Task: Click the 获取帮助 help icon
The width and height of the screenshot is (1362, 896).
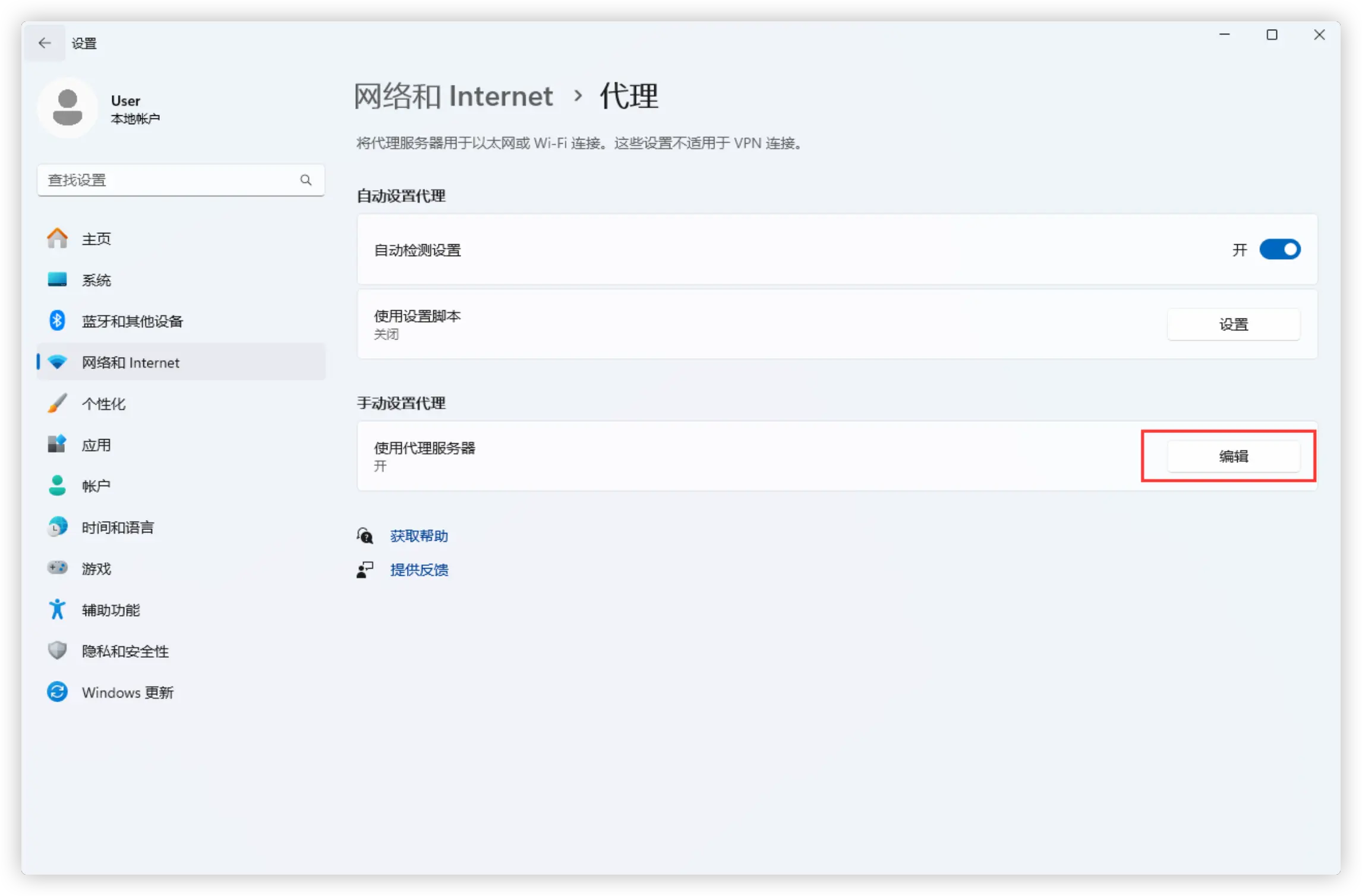Action: [x=365, y=536]
